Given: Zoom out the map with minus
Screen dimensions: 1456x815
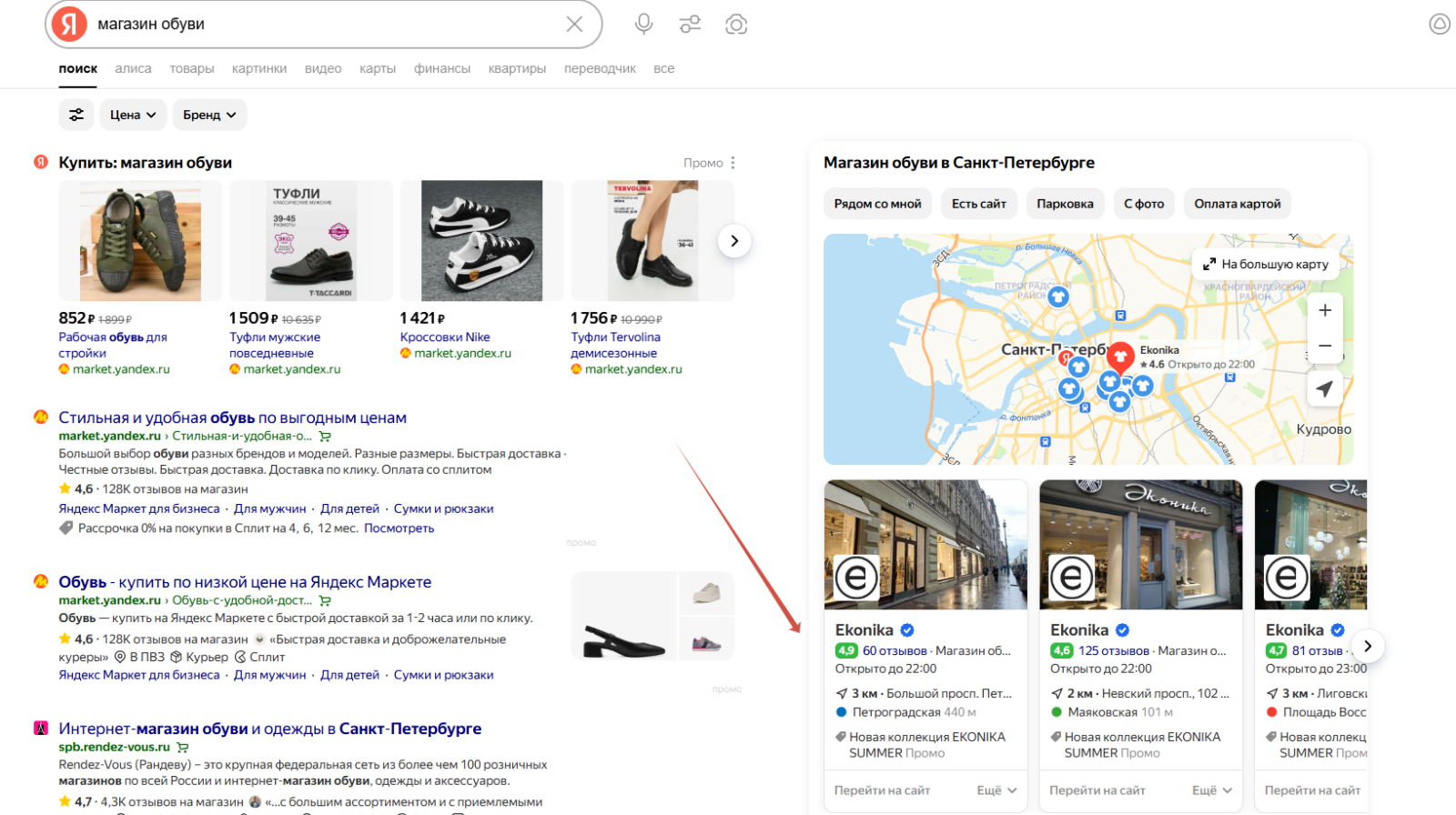Looking at the screenshot, I should pyautogui.click(x=1325, y=346).
